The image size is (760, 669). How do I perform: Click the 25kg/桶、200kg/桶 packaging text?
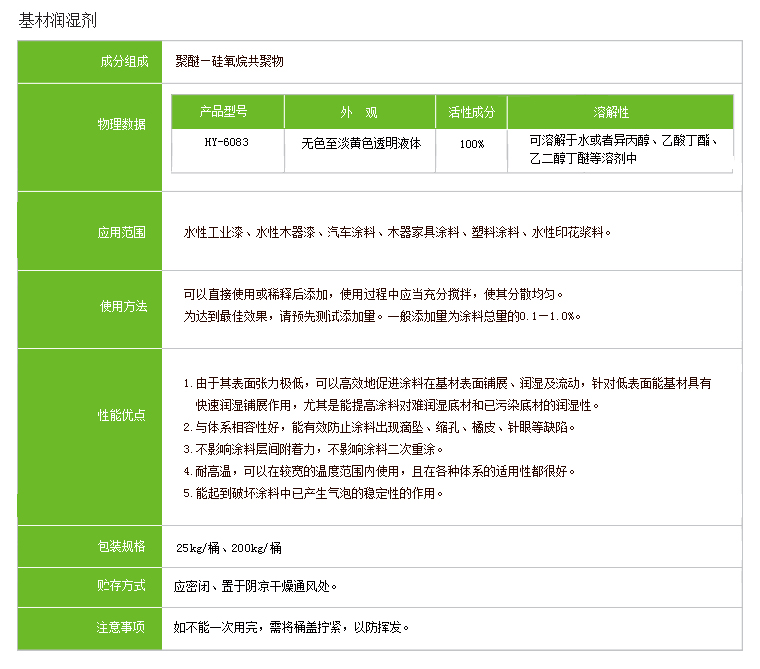(229, 547)
